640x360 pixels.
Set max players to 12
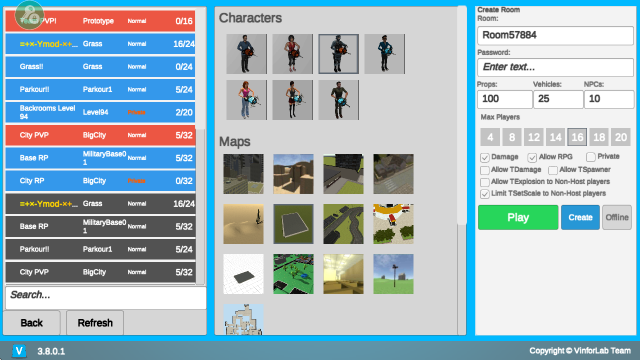tap(533, 137)
